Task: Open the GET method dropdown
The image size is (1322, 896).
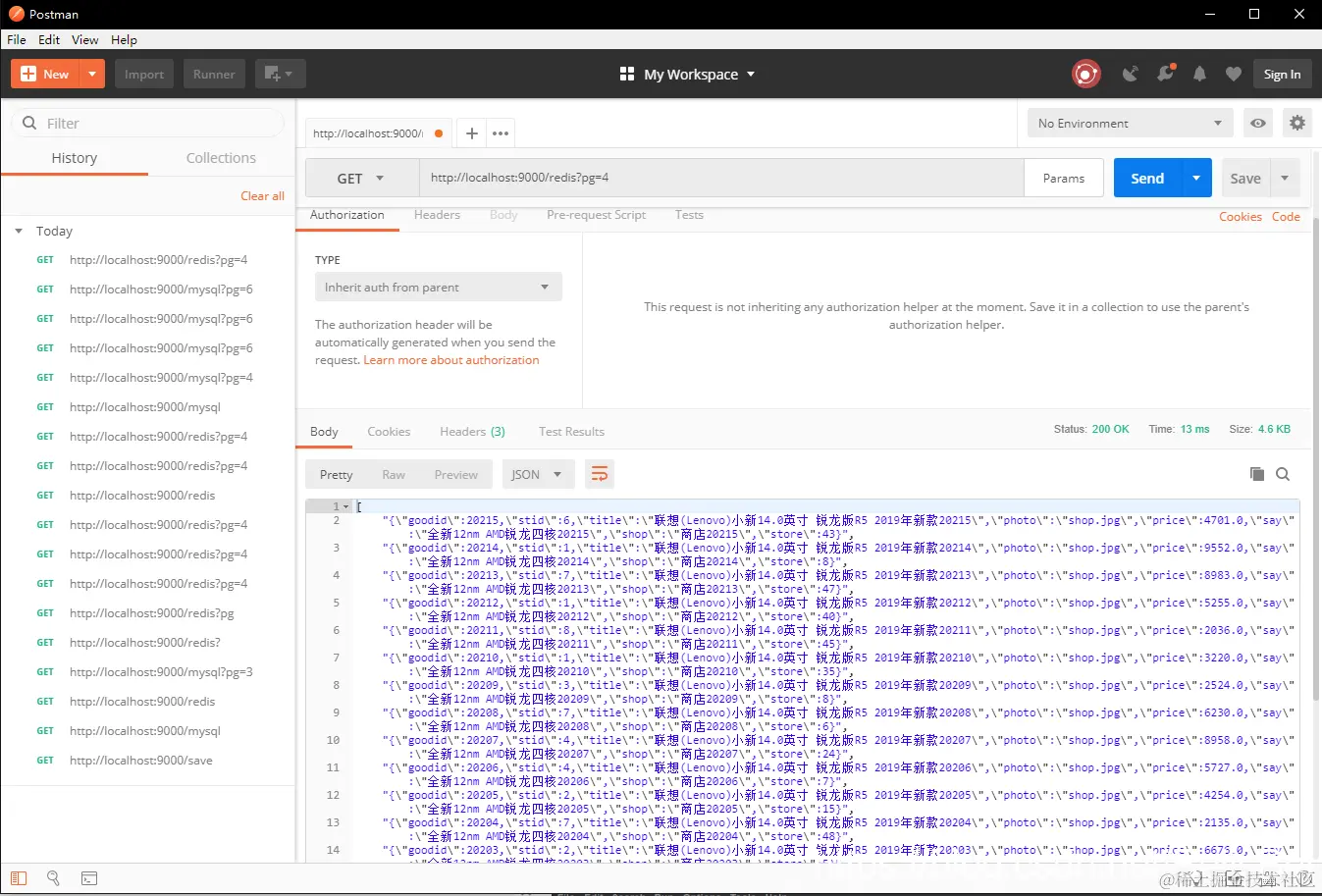Action: click(362, 179)
